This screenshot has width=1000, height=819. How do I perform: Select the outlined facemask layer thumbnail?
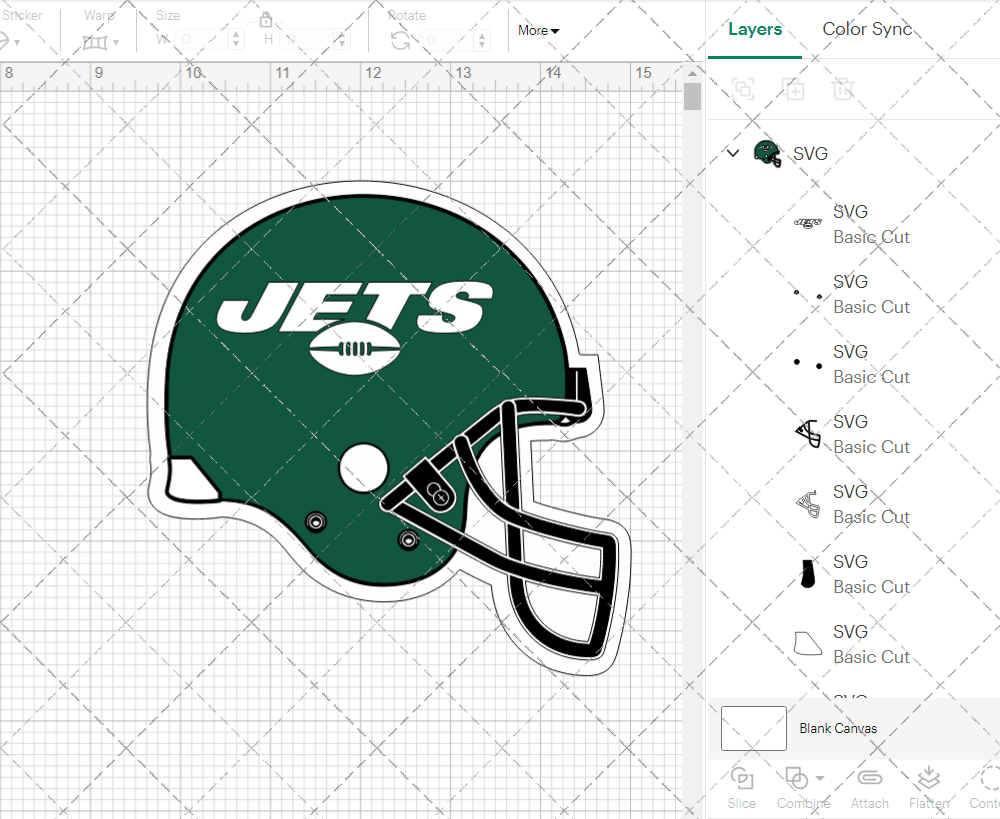tap(808, 504)
